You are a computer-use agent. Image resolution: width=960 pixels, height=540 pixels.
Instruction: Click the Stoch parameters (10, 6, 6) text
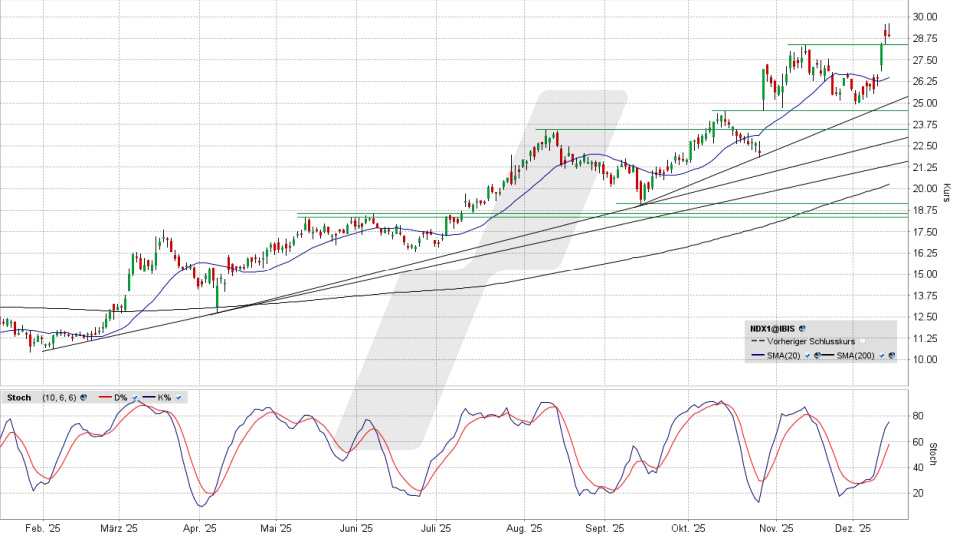(x=59, y=398)
